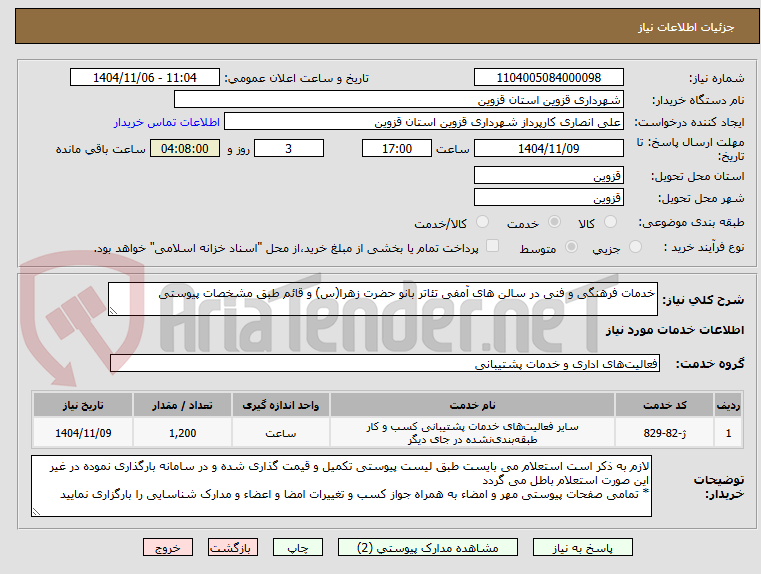Click the شهر محل تحویل field
761x574 pixels.
[x=548, y=197]
